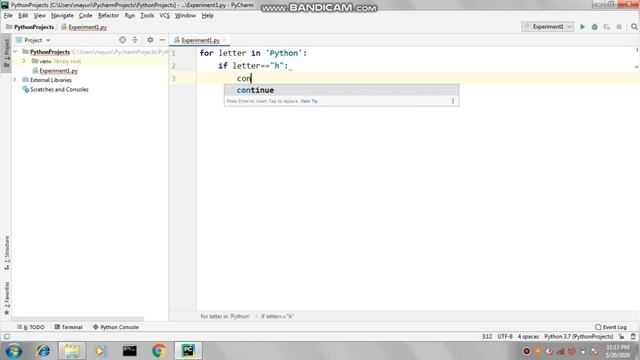640x360 pixels.
Task: Open Windows Start button
Action: pos(13,351)
